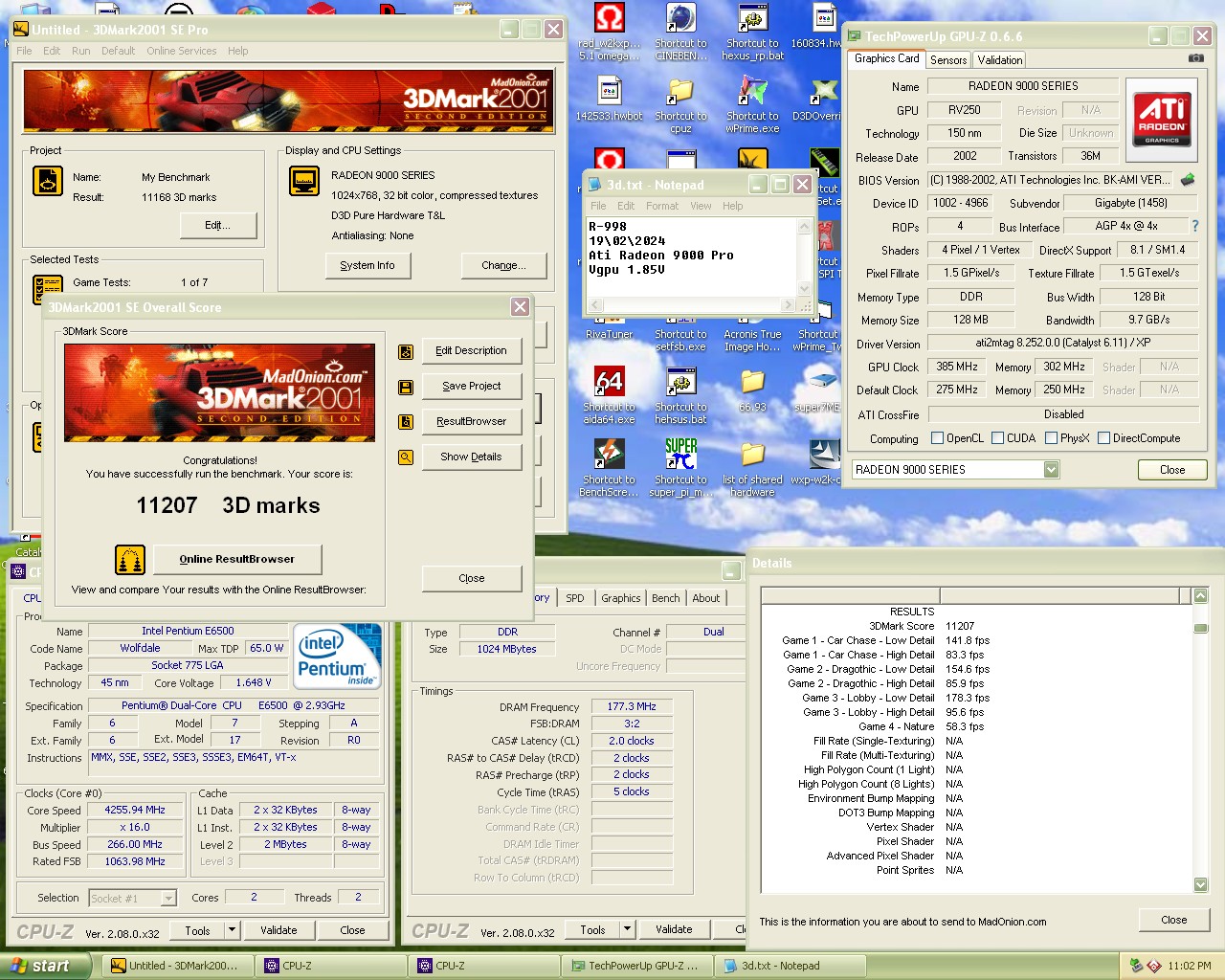The height and width of the screenshot is (980, 1225).
Task: Click the Close button in Details window
Action: (1174, 920)
